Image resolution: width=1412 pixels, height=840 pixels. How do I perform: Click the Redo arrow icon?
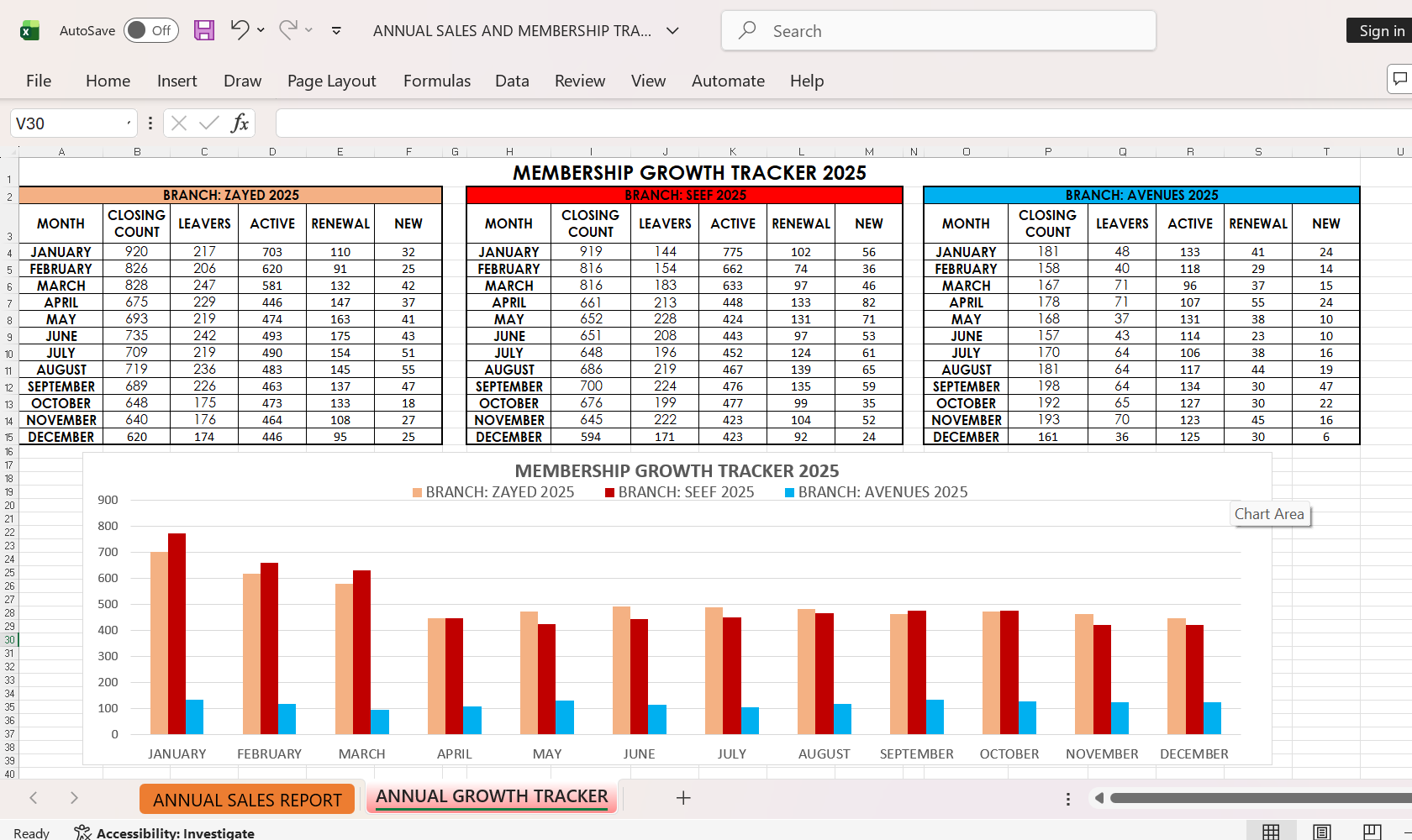(288, 30)
